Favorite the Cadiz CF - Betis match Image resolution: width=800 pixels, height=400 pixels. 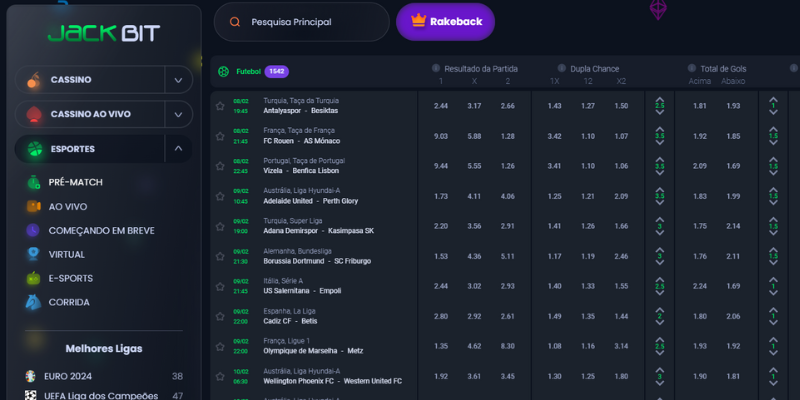pos(220,316)
